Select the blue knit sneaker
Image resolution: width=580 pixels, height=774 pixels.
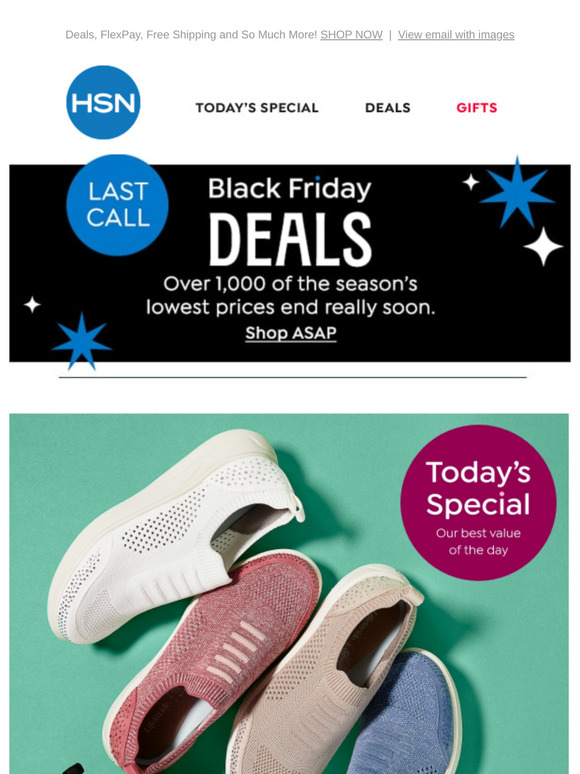click(x=405, y=716)
